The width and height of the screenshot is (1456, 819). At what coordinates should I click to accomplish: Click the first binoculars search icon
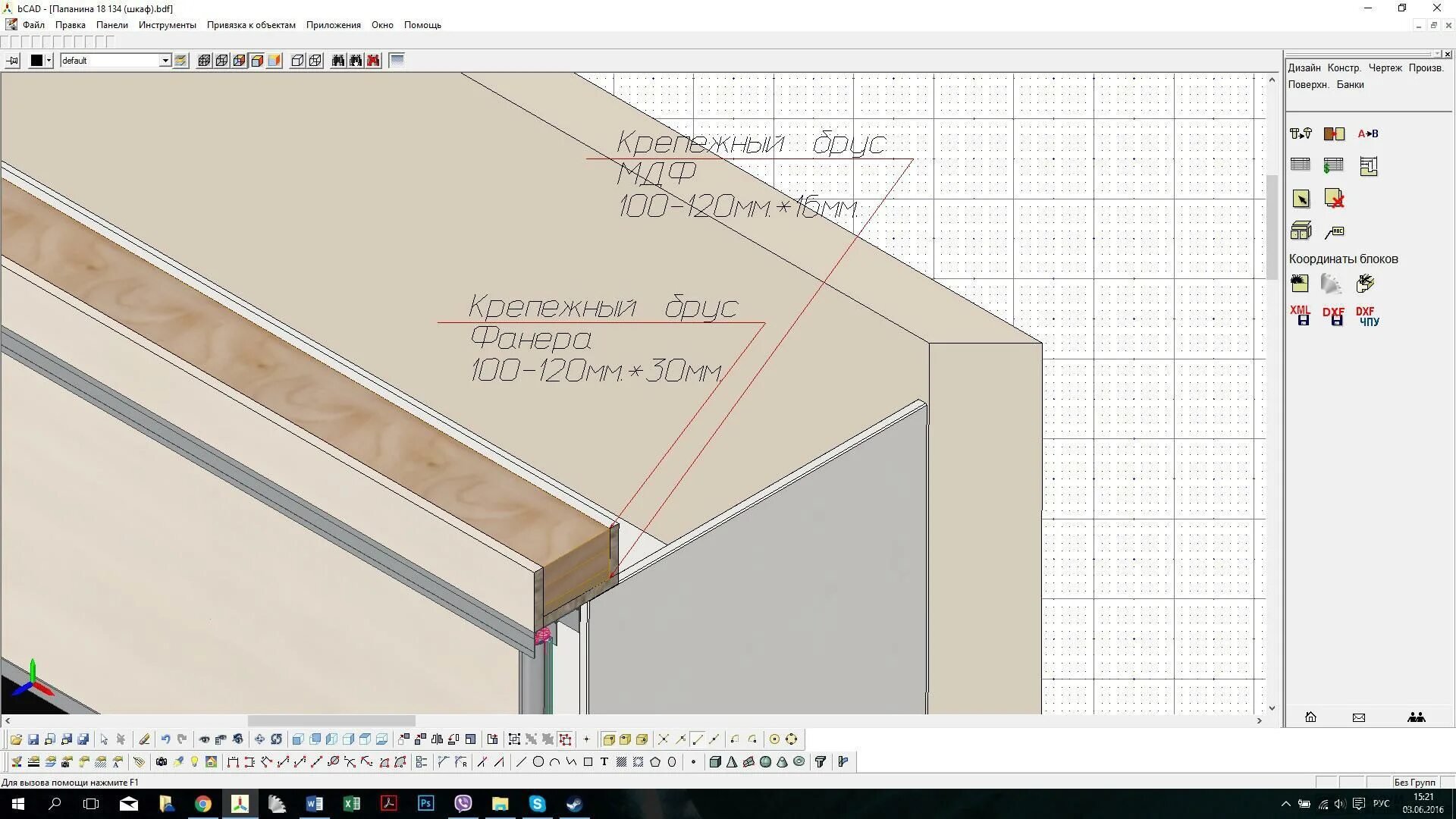coord(338,61)
